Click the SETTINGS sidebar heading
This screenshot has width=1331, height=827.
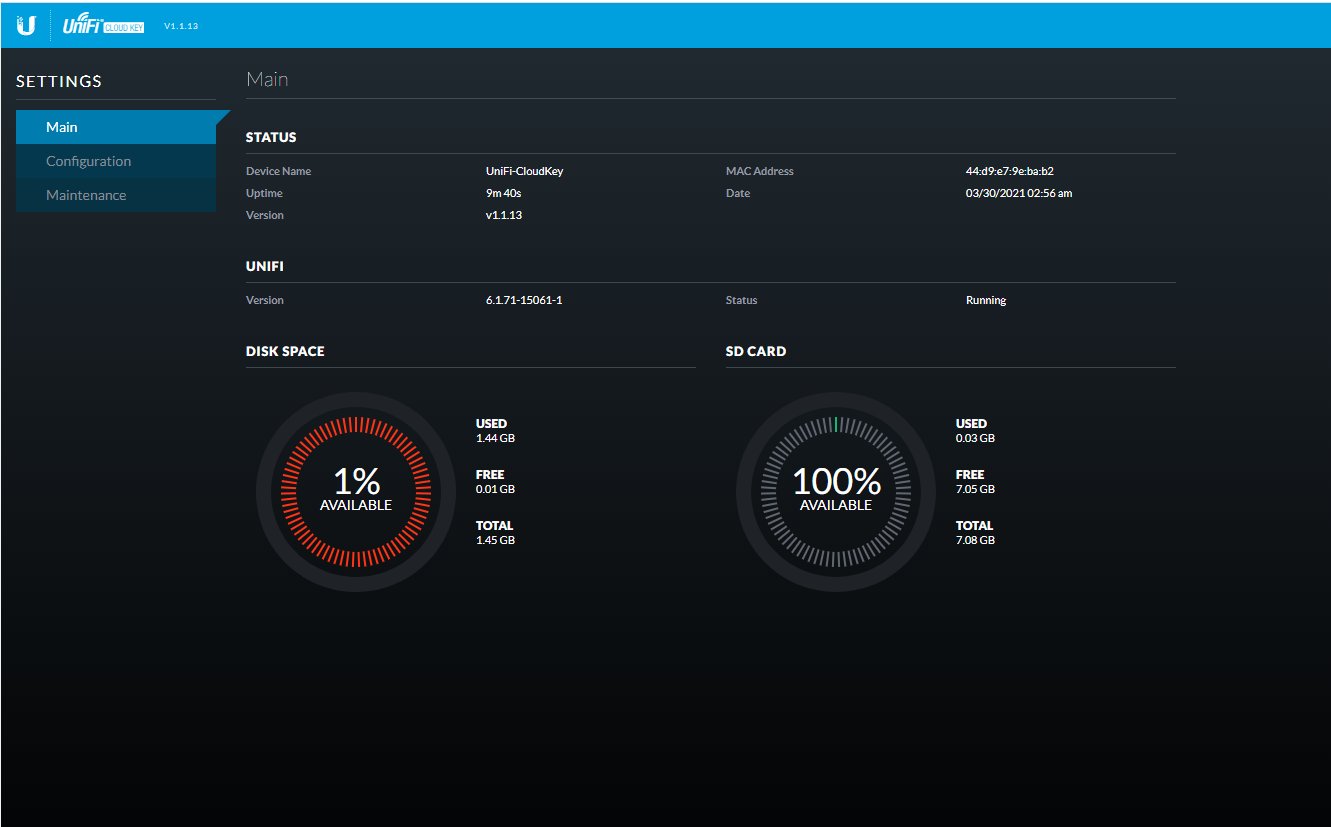point(59,81)
